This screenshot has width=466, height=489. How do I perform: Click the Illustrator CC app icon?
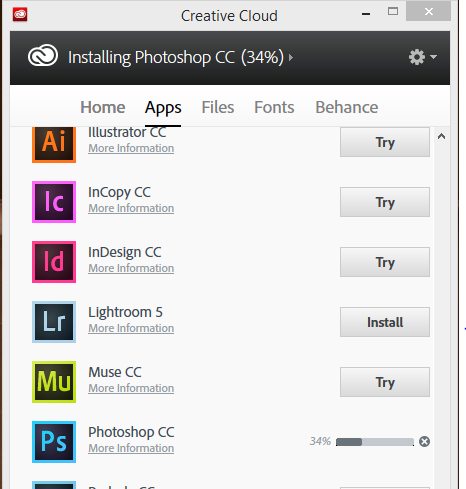[54, 145]
